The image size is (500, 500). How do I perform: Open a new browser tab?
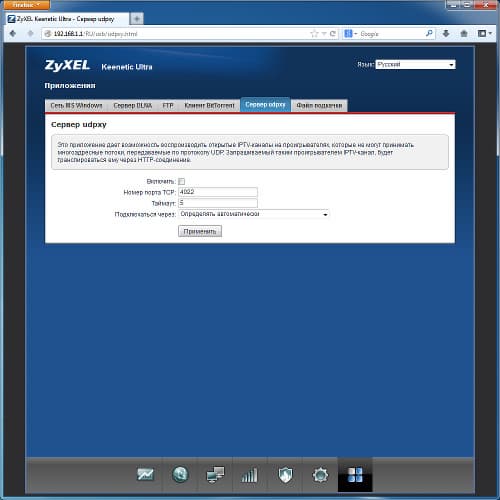(136, 19)
